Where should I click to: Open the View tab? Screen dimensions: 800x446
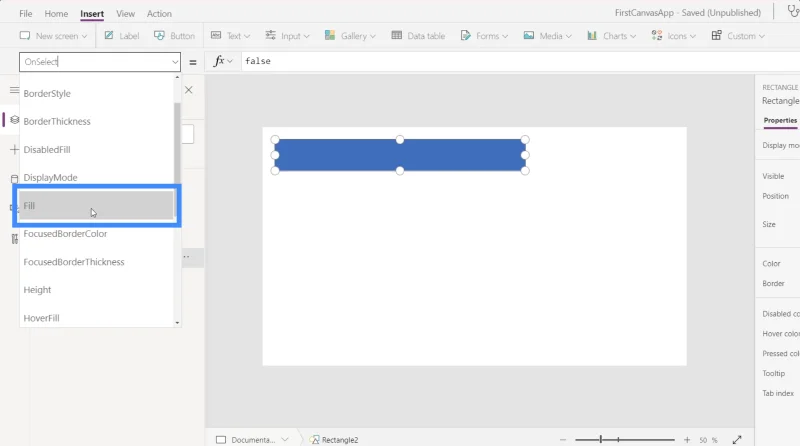[x=125, y=14]
